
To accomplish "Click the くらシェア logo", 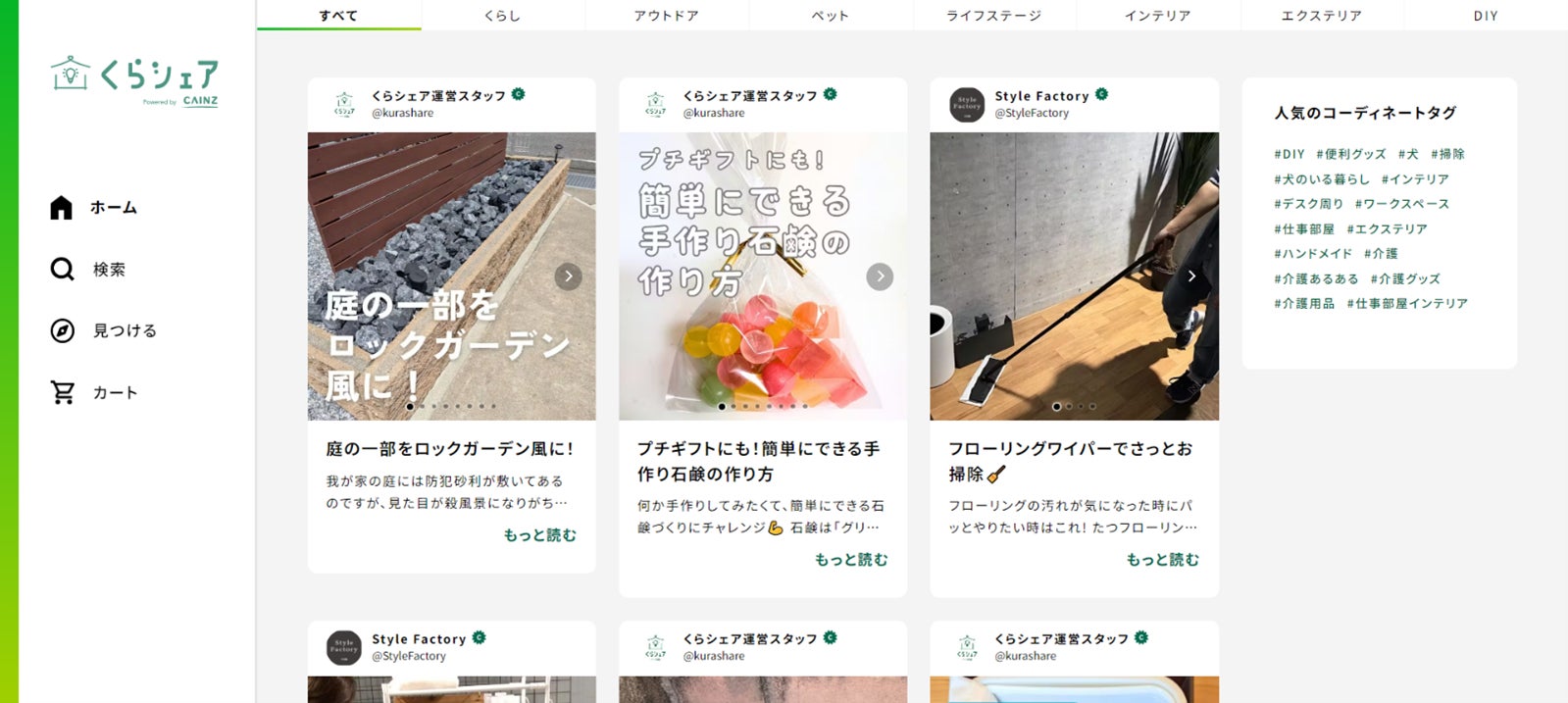I will pyautogui.click(x=135, y=80).
